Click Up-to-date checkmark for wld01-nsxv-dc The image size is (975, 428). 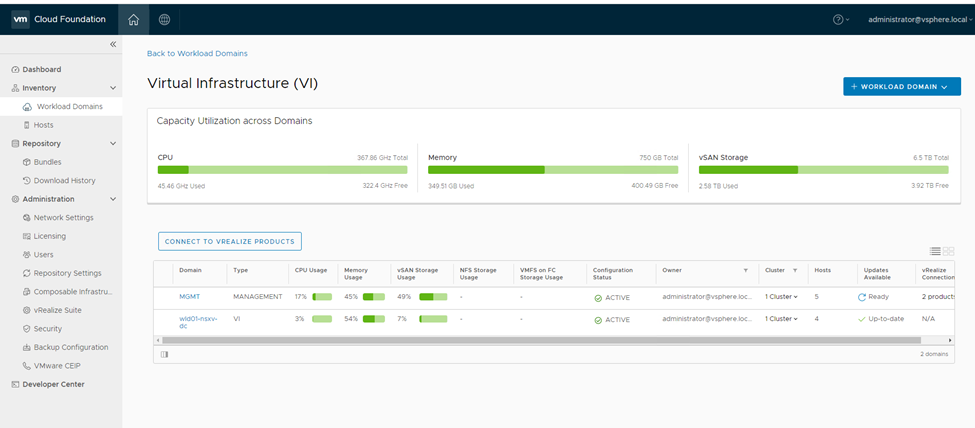point(862,319)
